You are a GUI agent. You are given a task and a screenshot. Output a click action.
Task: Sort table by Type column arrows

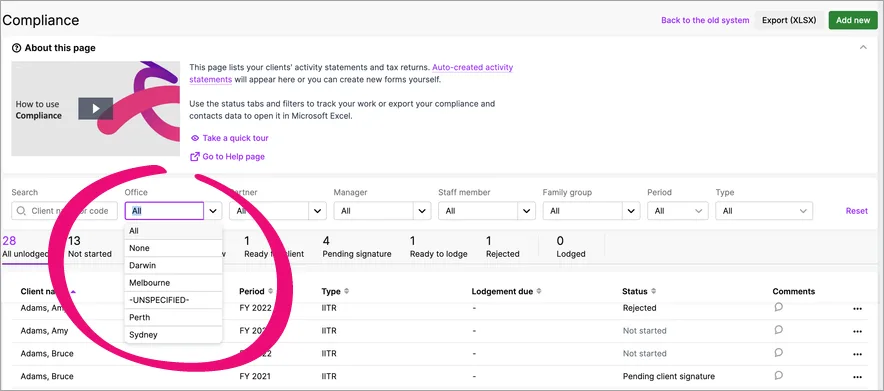point(347,291)
